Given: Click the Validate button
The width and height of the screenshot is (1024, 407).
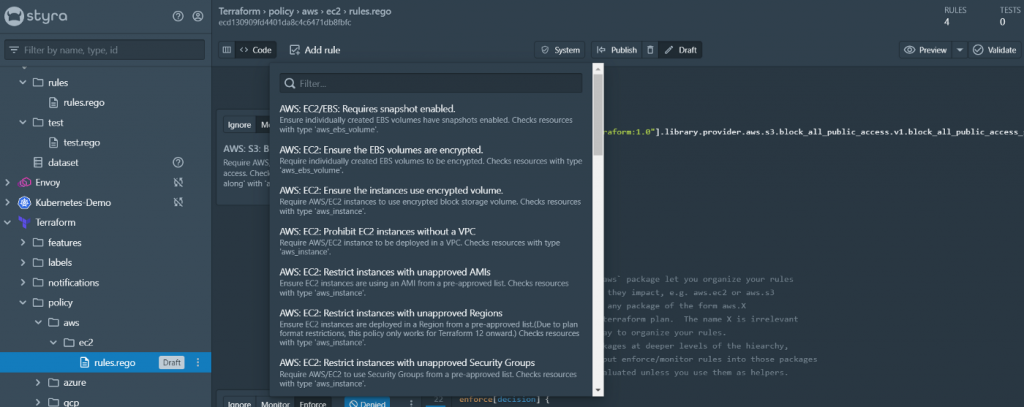Looking at the screenshot, I should [x=995, y=50].
